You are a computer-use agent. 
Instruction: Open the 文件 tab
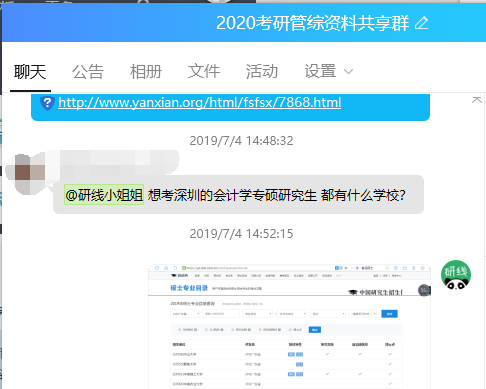(204, 72)
